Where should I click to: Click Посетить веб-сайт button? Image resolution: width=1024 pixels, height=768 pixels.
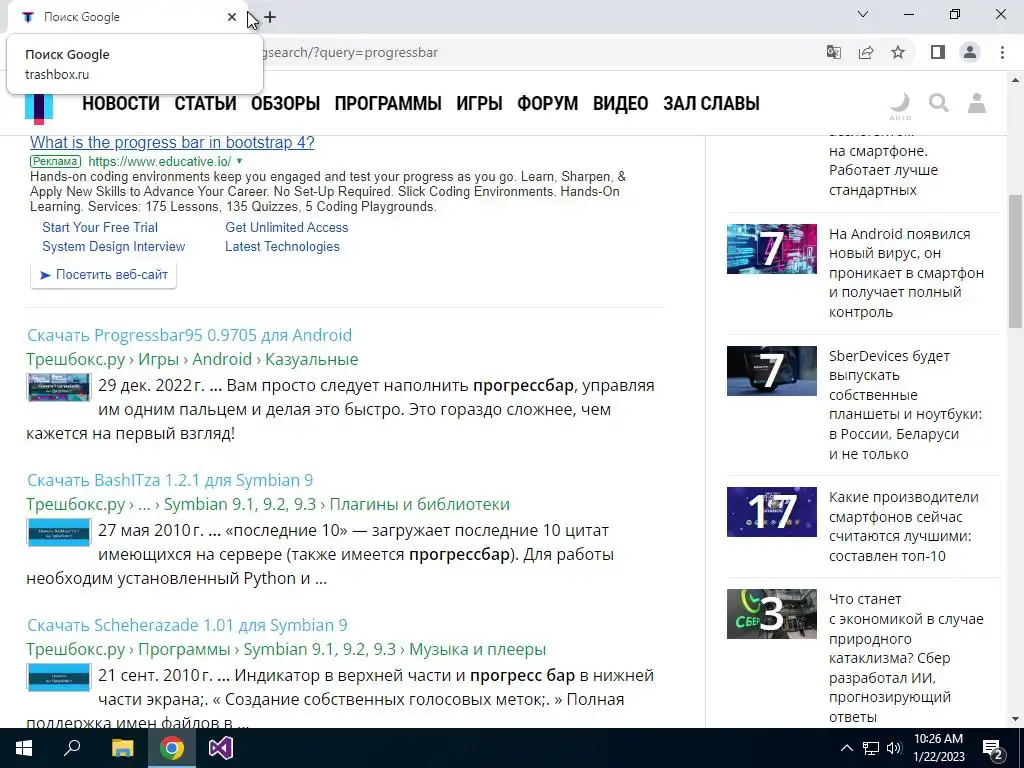click(x=104, y=275)
